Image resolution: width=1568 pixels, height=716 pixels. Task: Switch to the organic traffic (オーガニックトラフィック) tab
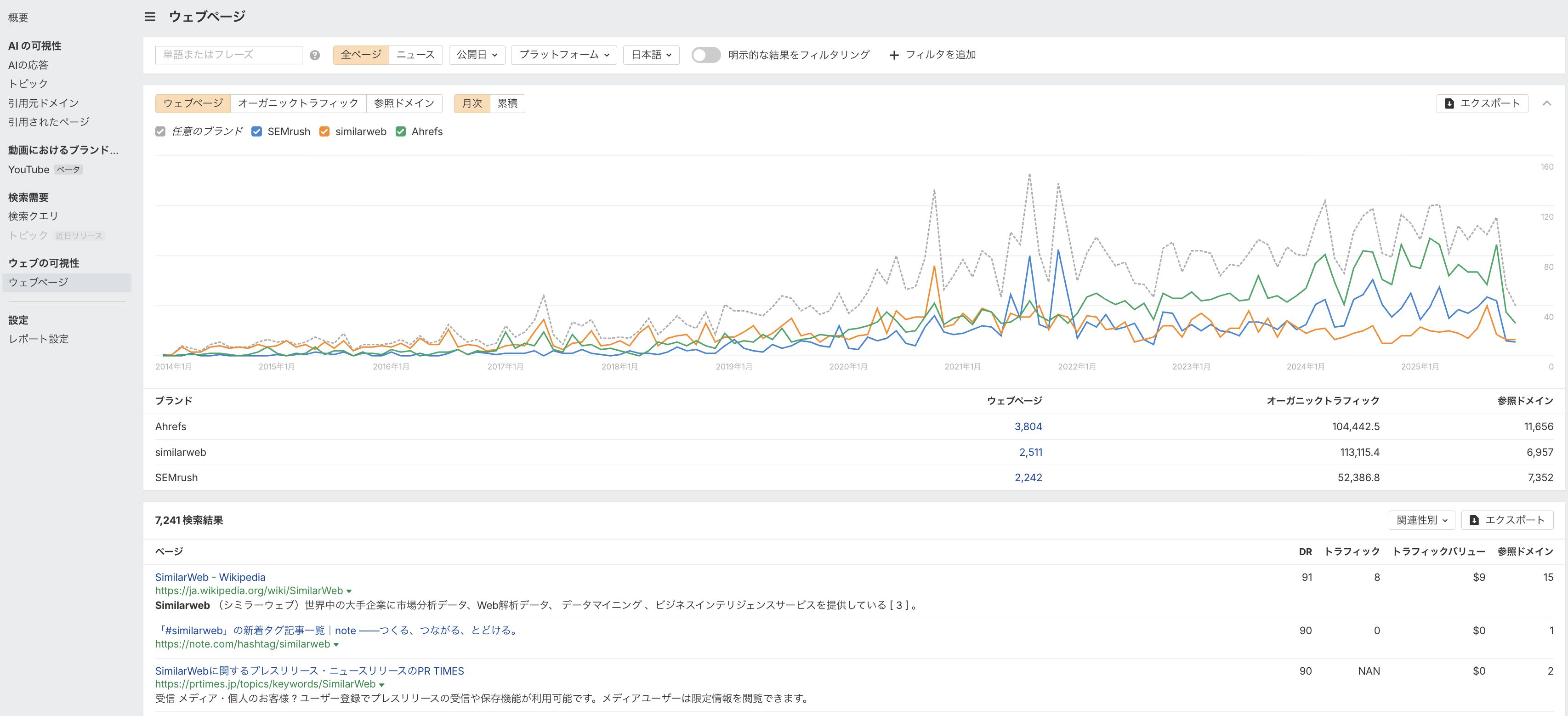(x=298, y=103)
